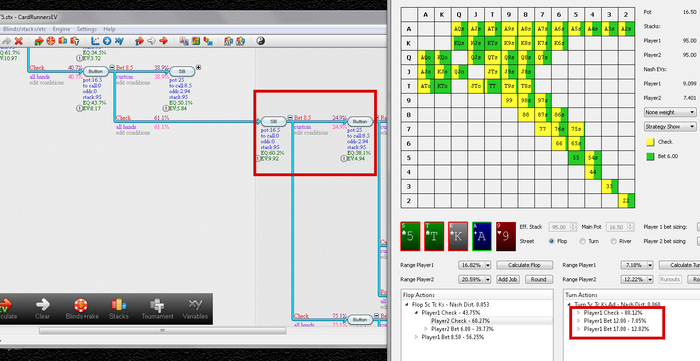
Task: Collapse Player1 Check 43.75% tree node
Action: point(417,313)
